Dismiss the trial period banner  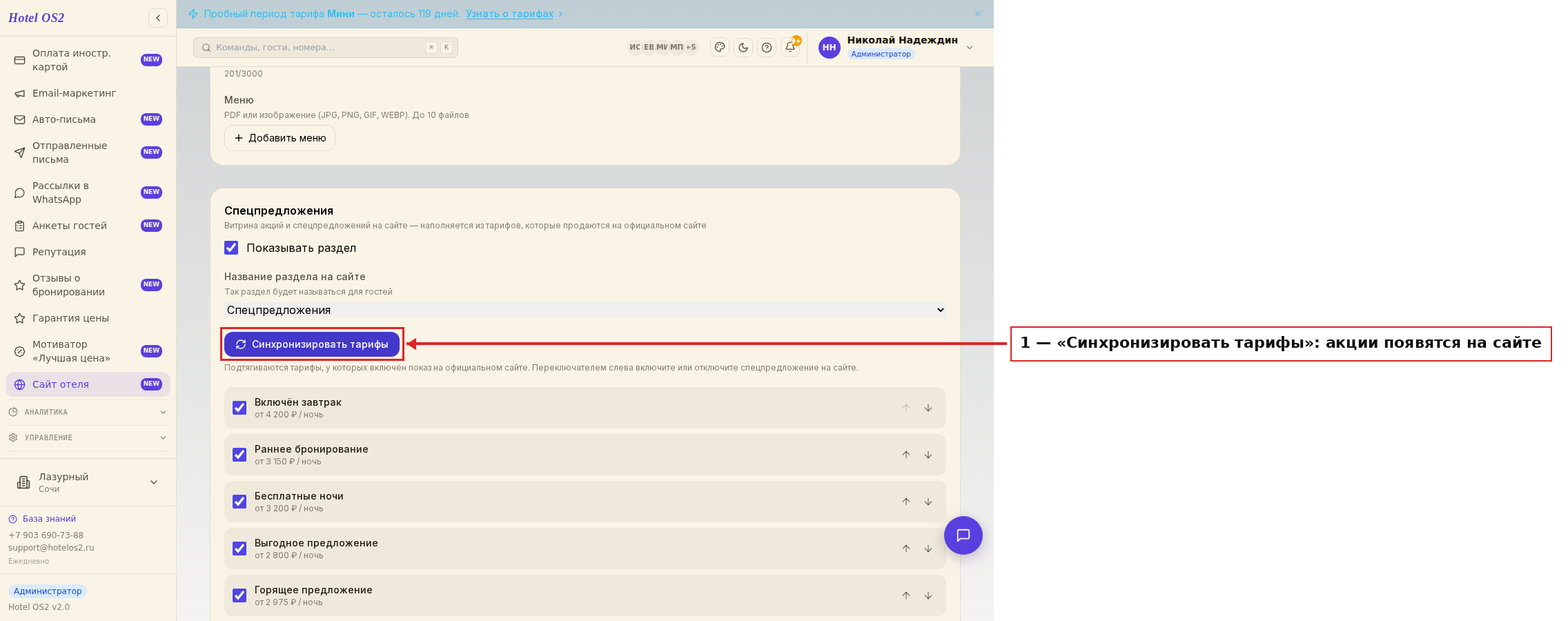(978, 14)
